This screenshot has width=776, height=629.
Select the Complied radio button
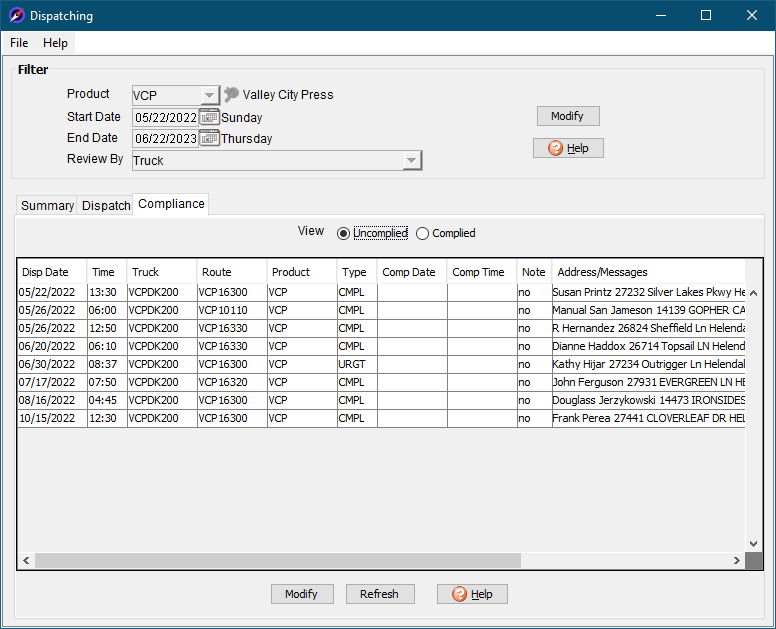click(423, 233)
